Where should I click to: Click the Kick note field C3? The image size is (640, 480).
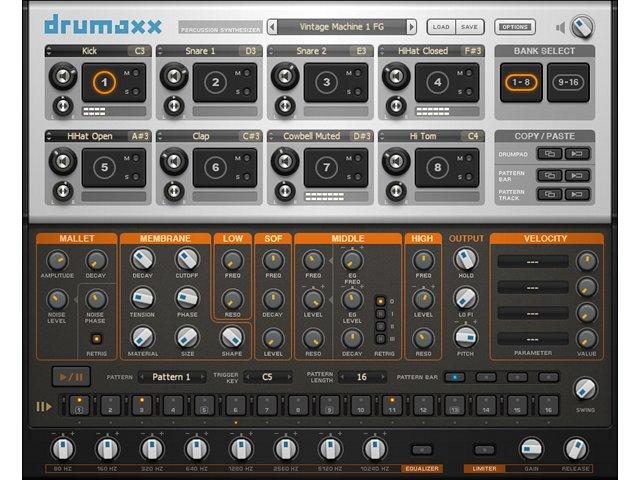[140, 51]
